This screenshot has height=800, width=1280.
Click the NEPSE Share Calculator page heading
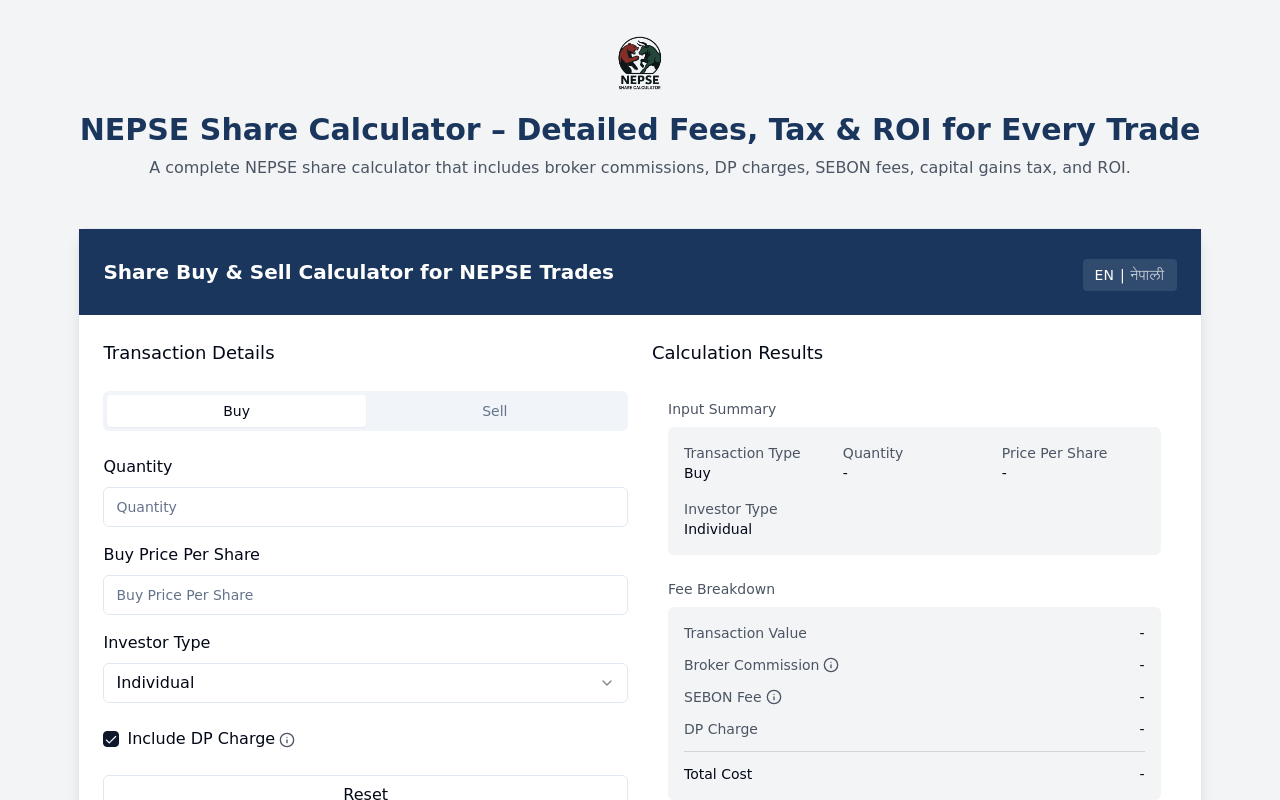click(640, 130)
